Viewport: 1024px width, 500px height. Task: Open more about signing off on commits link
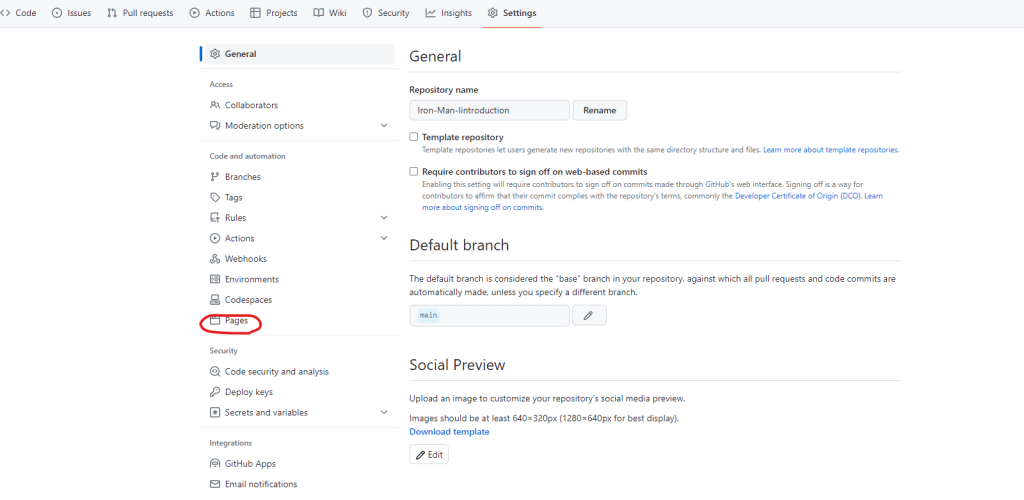[x=483, y=208]
